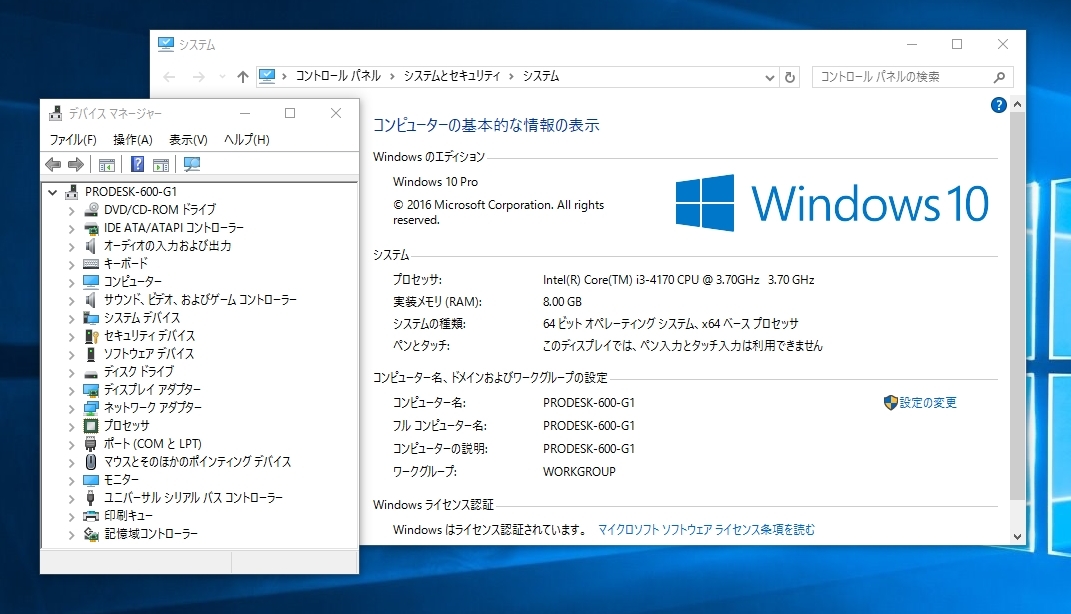
Task: Click コントロール パネル in the breadcrumb
Action: click(x=338, y=76)
